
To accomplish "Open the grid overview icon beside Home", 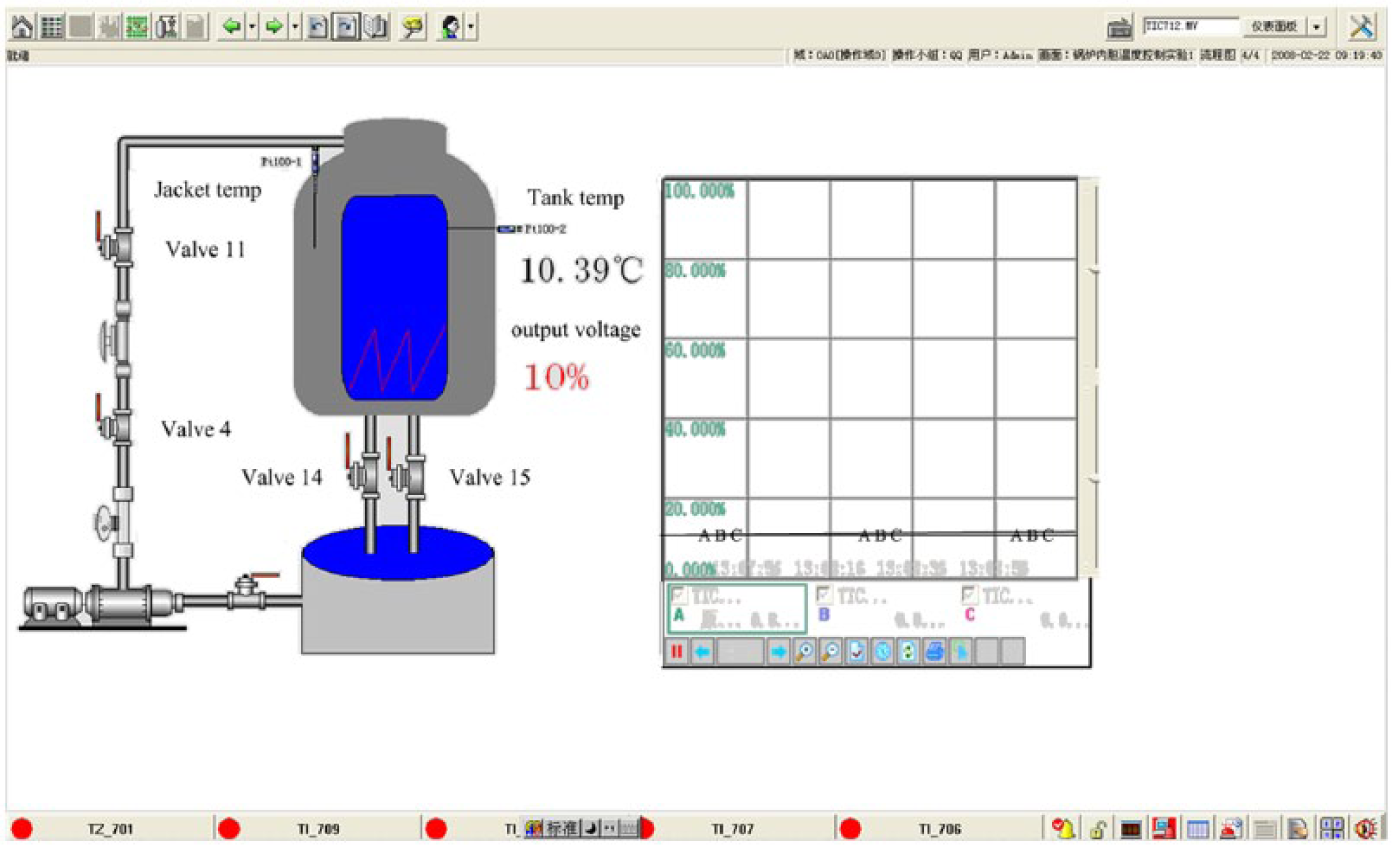I will coord(51,27).
